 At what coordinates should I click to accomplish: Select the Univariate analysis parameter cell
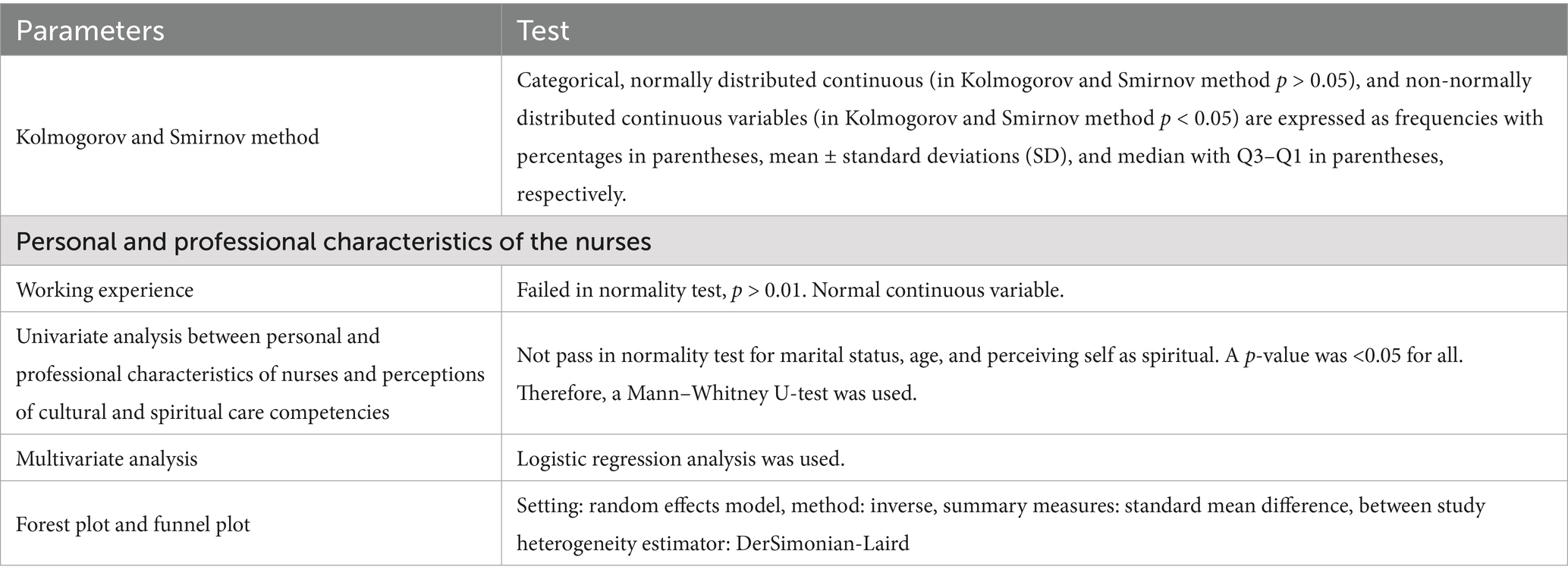tap(250, 374)
